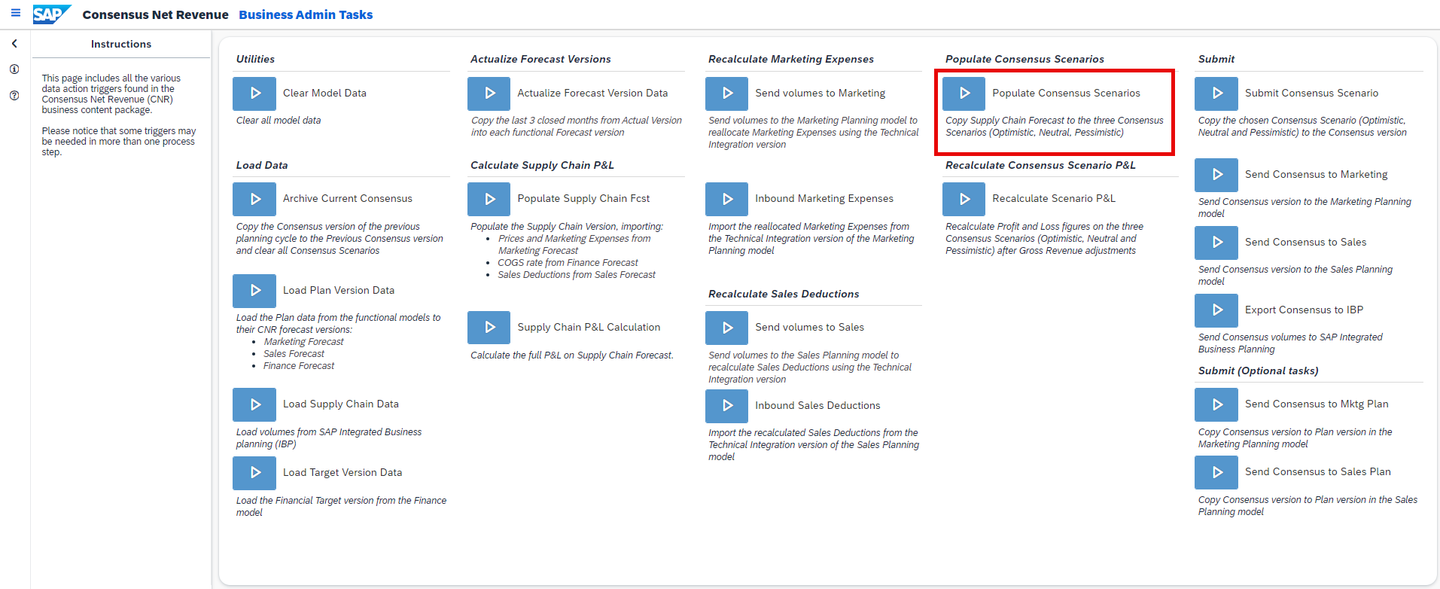Trigger Inbound Marketing Expenses play button

click(726, 199)
